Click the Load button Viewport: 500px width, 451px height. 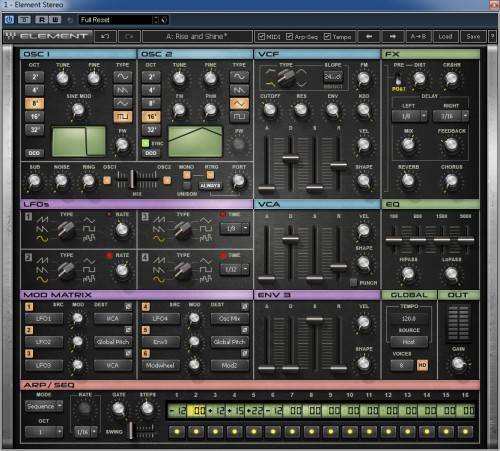445,36
